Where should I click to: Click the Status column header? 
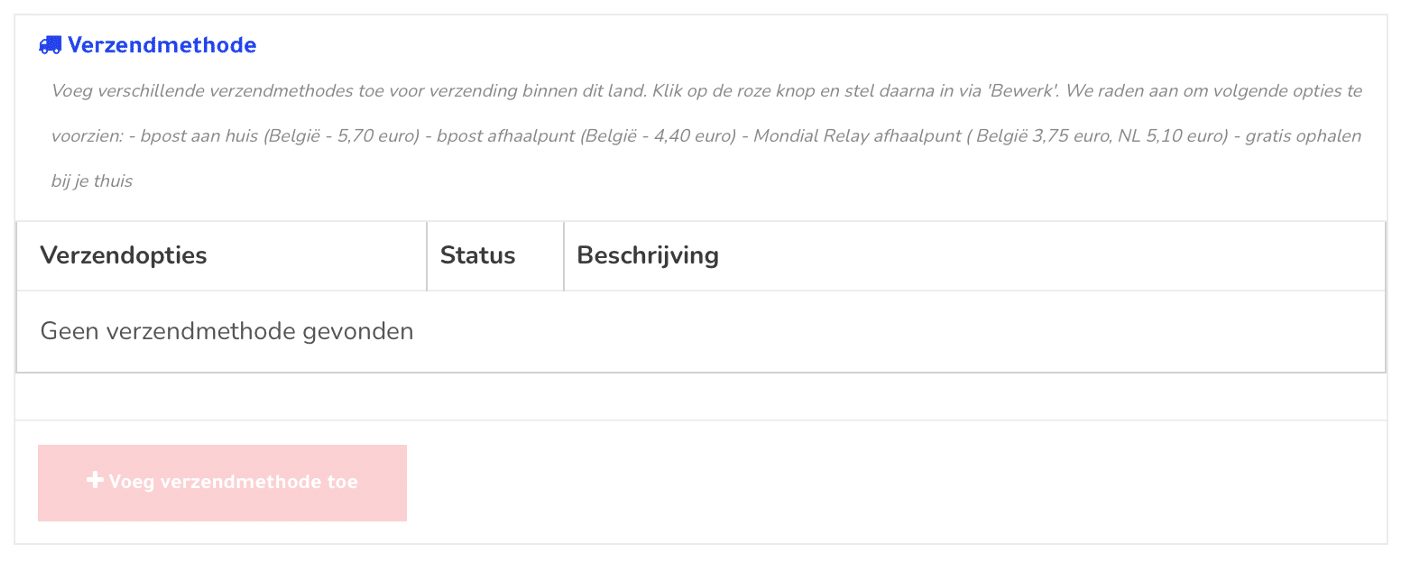click(x=477, y=255)
